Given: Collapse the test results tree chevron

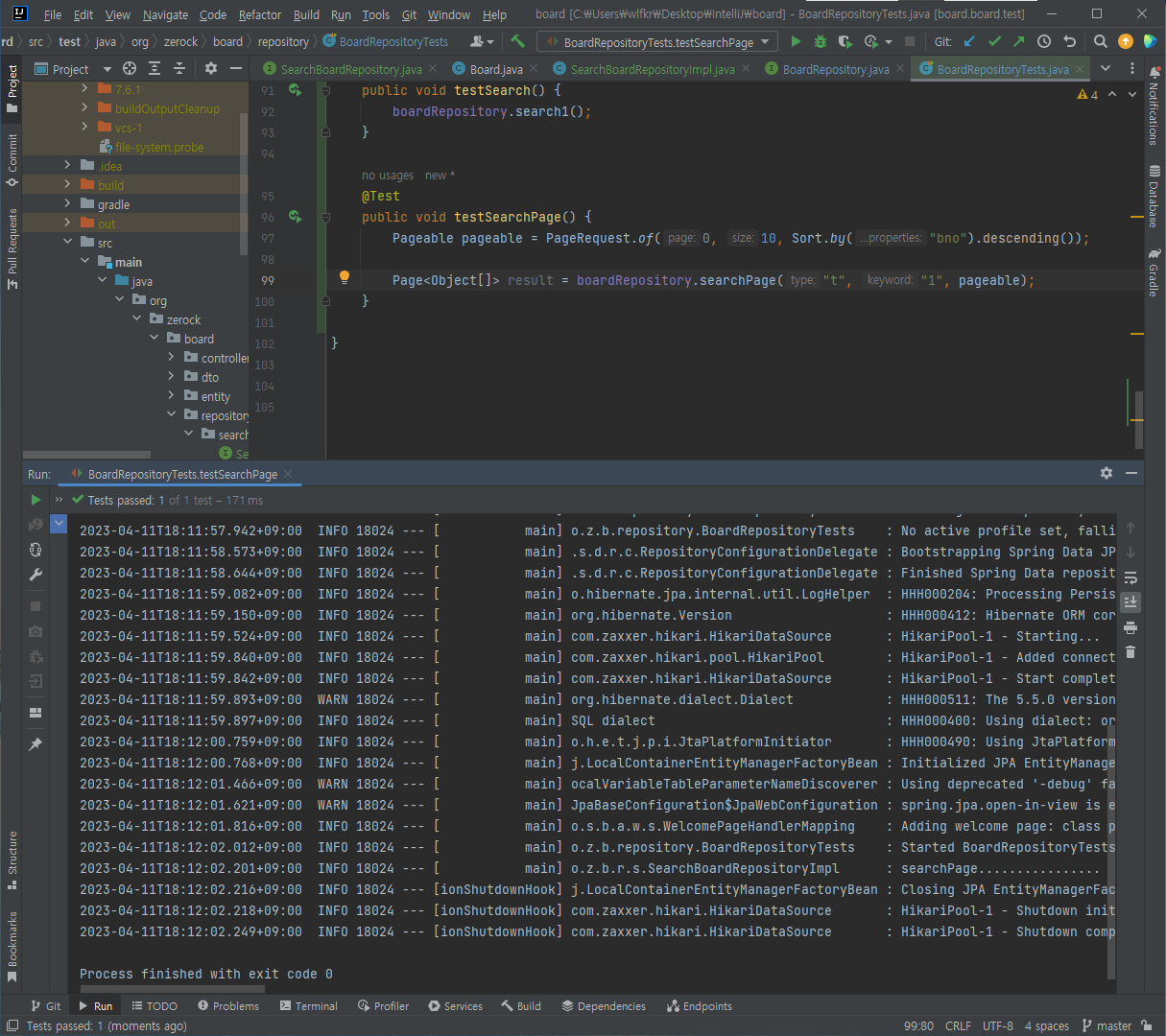Looking at the screenshot, I should pos(59,524).
